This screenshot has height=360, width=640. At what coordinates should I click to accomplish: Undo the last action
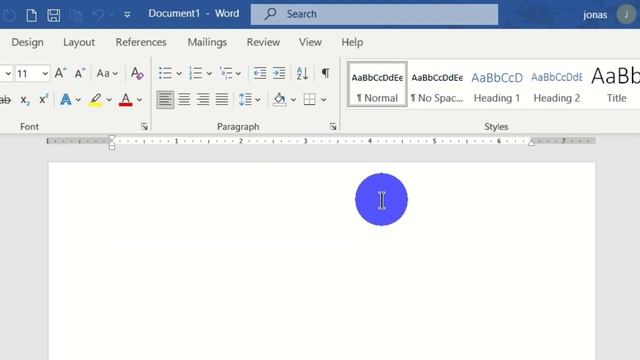click(98, 15)
